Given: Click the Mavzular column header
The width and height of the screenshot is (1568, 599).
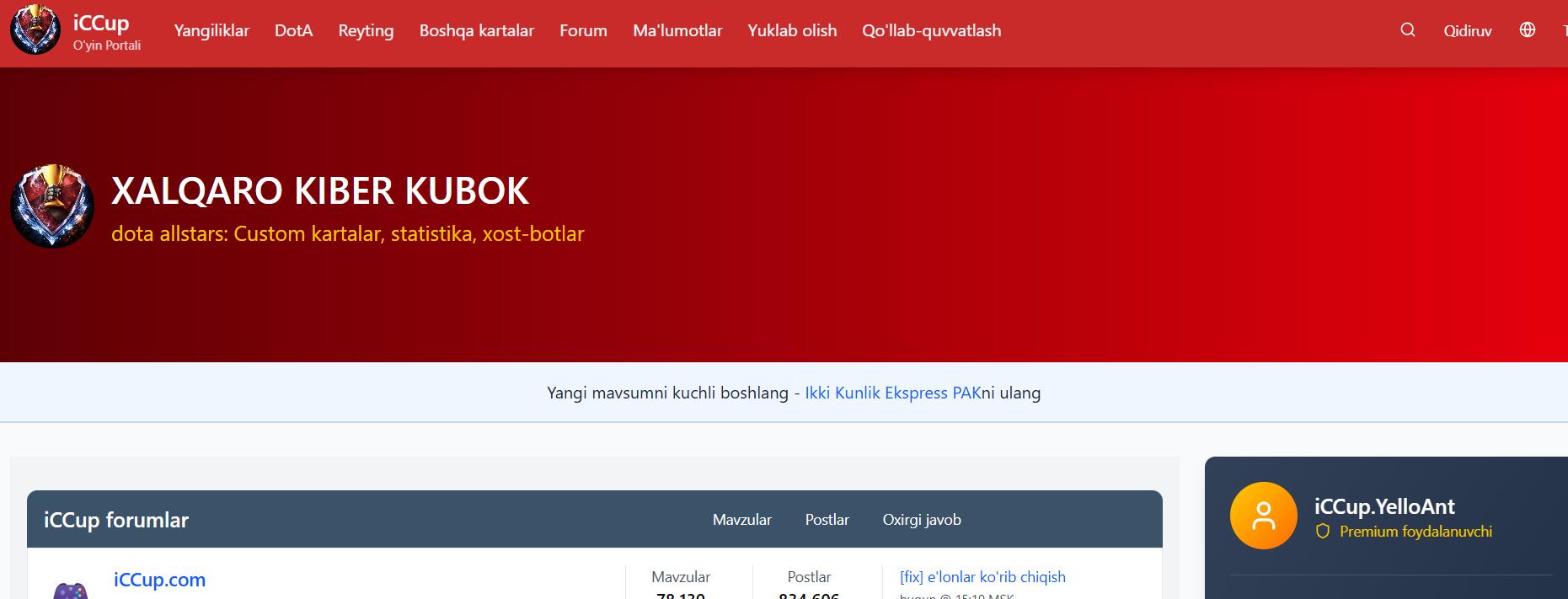Looking at the screenshot, I should pyautogui.click(x=742, y=520).
